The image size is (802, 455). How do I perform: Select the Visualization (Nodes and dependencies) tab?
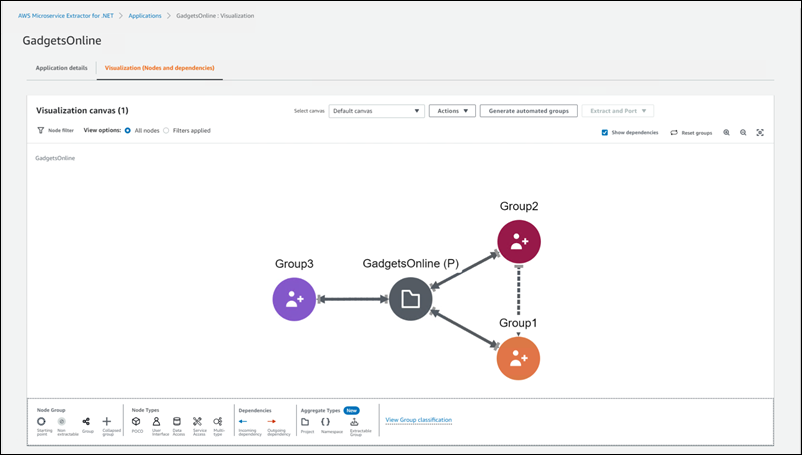click(x=160, y=67)
